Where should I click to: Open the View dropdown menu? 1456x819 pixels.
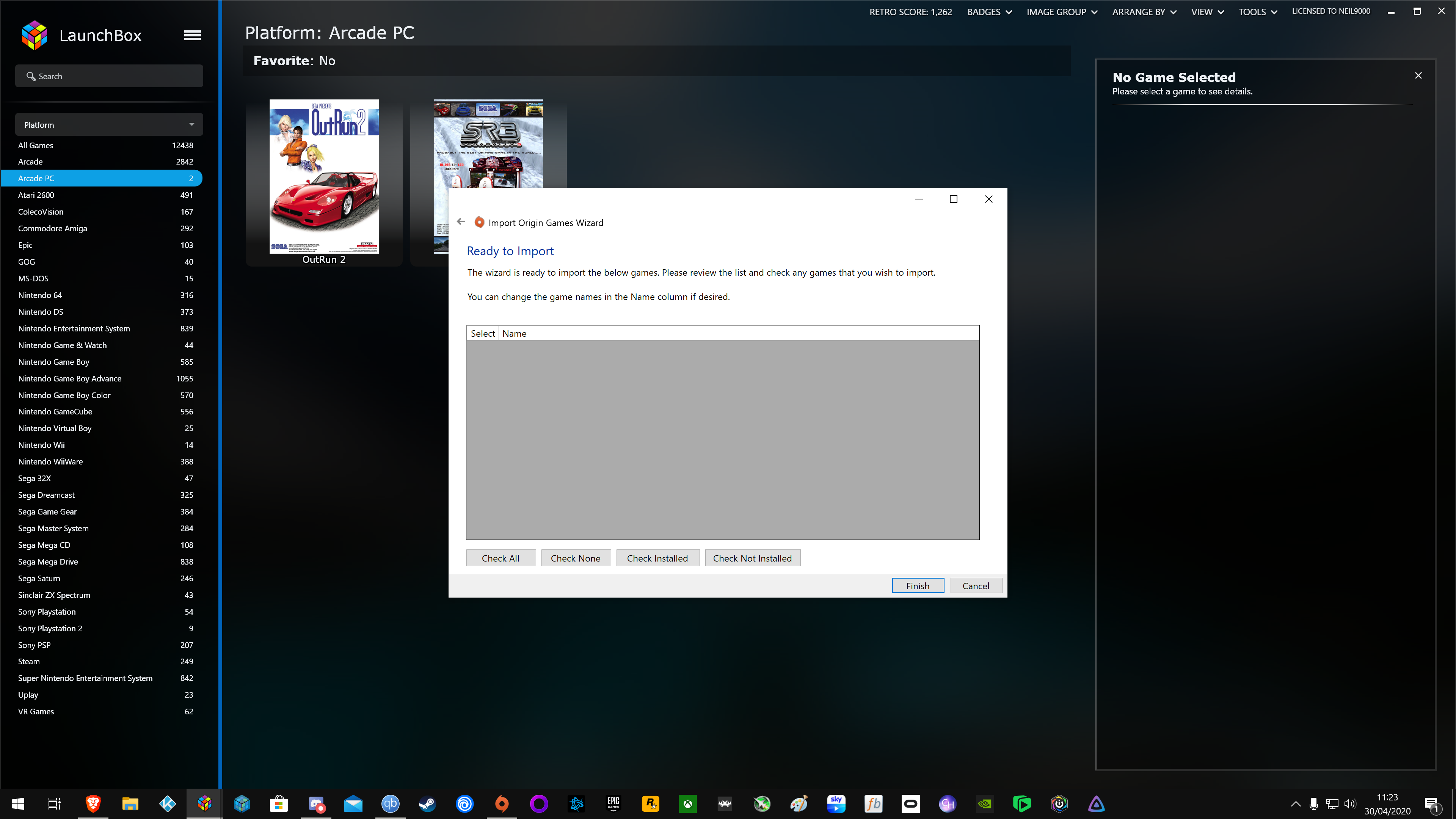point(1207,12)
